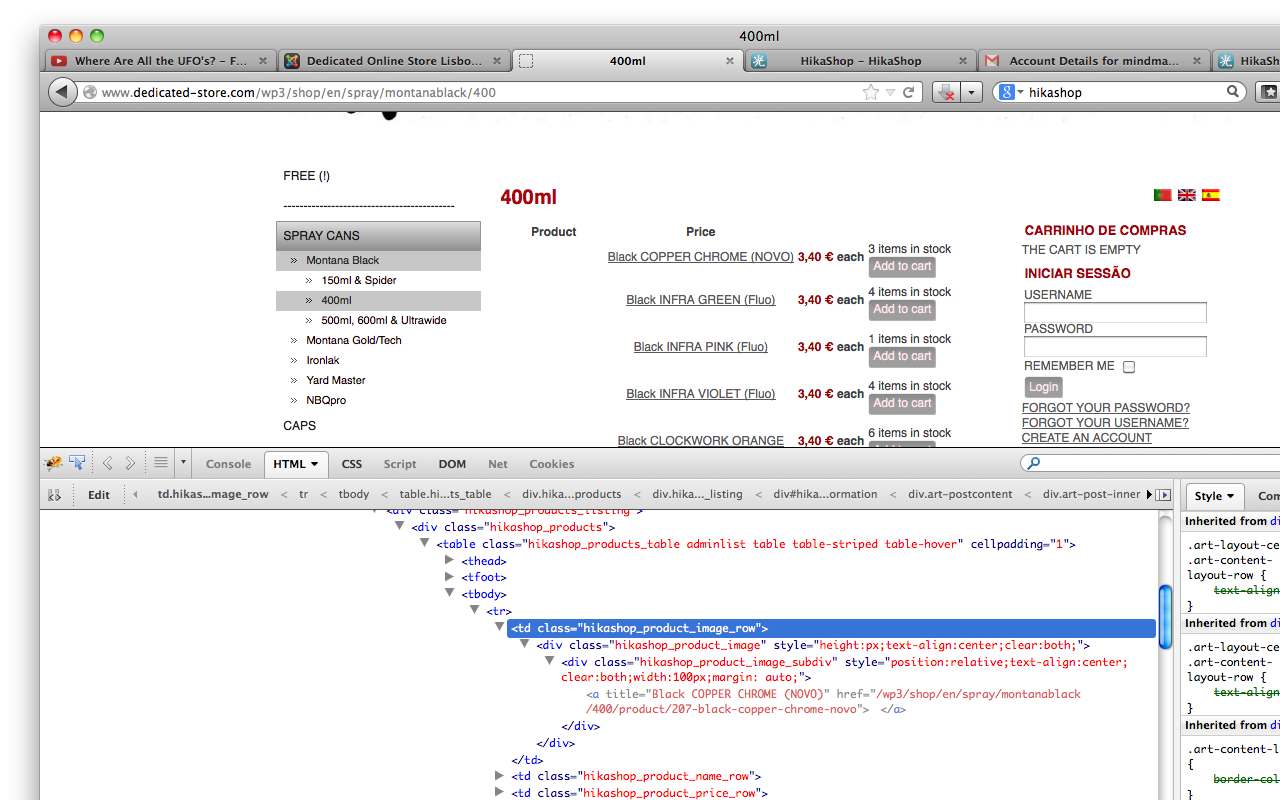Collapse the hikashop_products_table node
The height and width of the screenshot is (800, 1280).
(424, 543)
